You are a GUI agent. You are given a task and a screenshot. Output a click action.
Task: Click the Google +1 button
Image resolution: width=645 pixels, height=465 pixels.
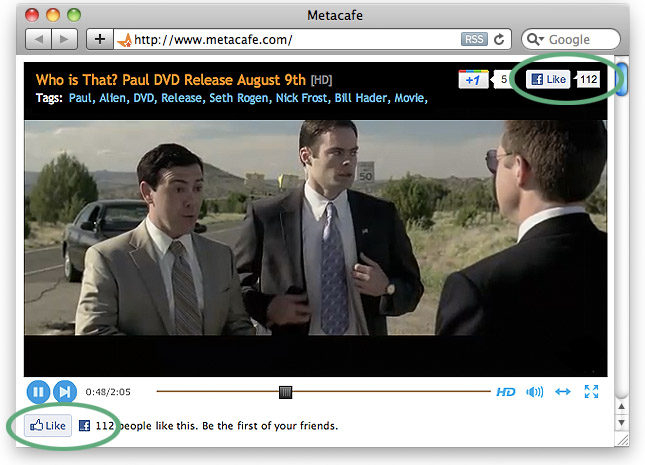point(473,79)
